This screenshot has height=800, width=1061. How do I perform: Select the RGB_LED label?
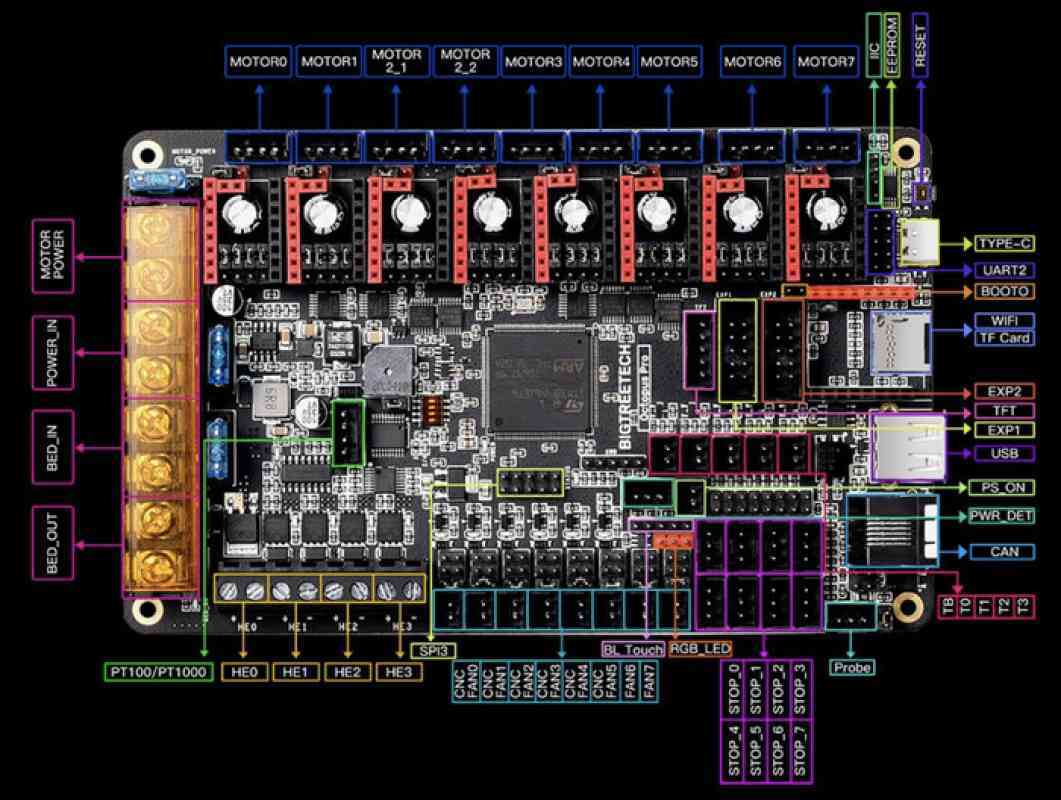click(x=700, y=648)
